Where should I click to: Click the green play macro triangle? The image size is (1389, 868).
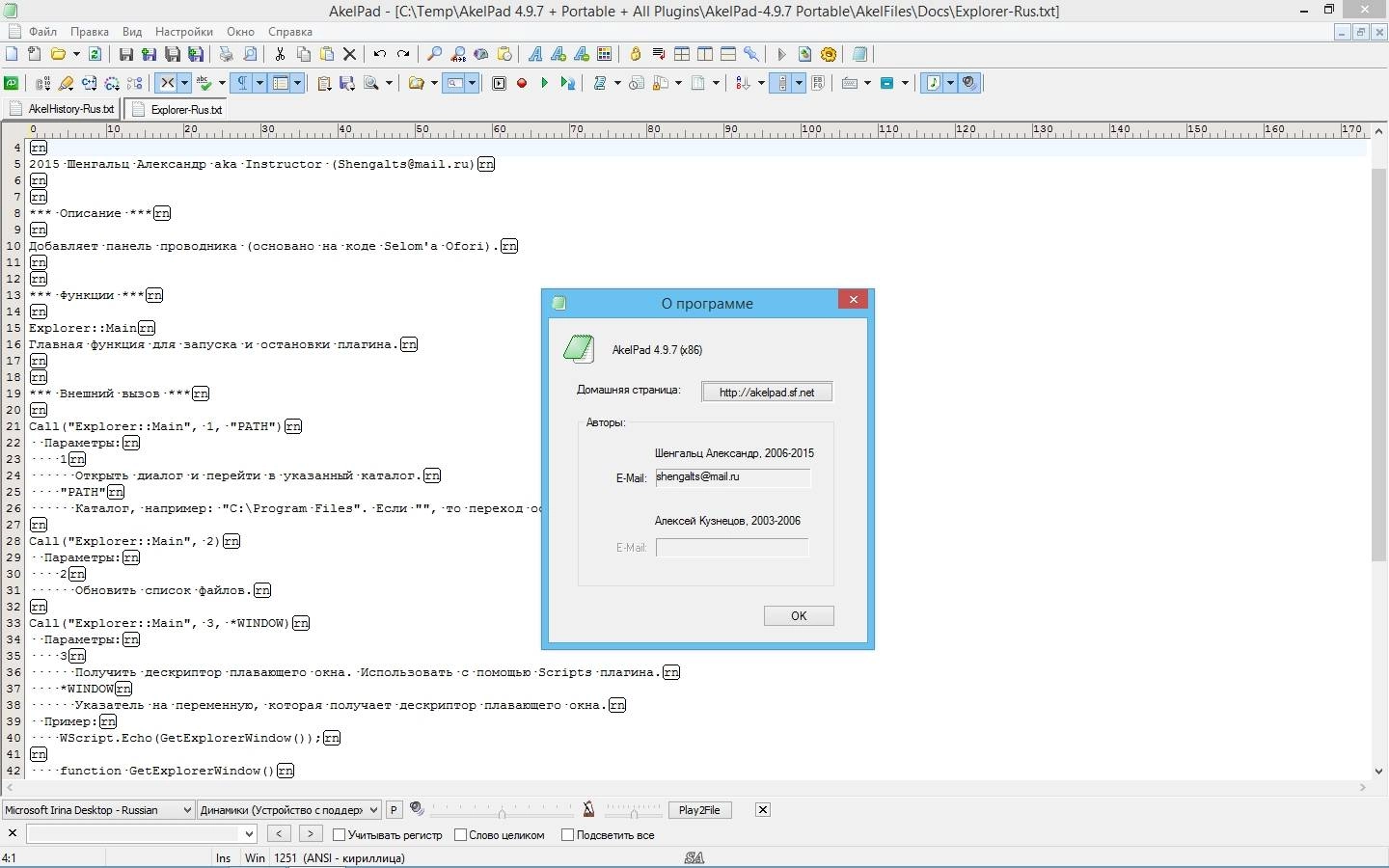[x=545, y=83]
